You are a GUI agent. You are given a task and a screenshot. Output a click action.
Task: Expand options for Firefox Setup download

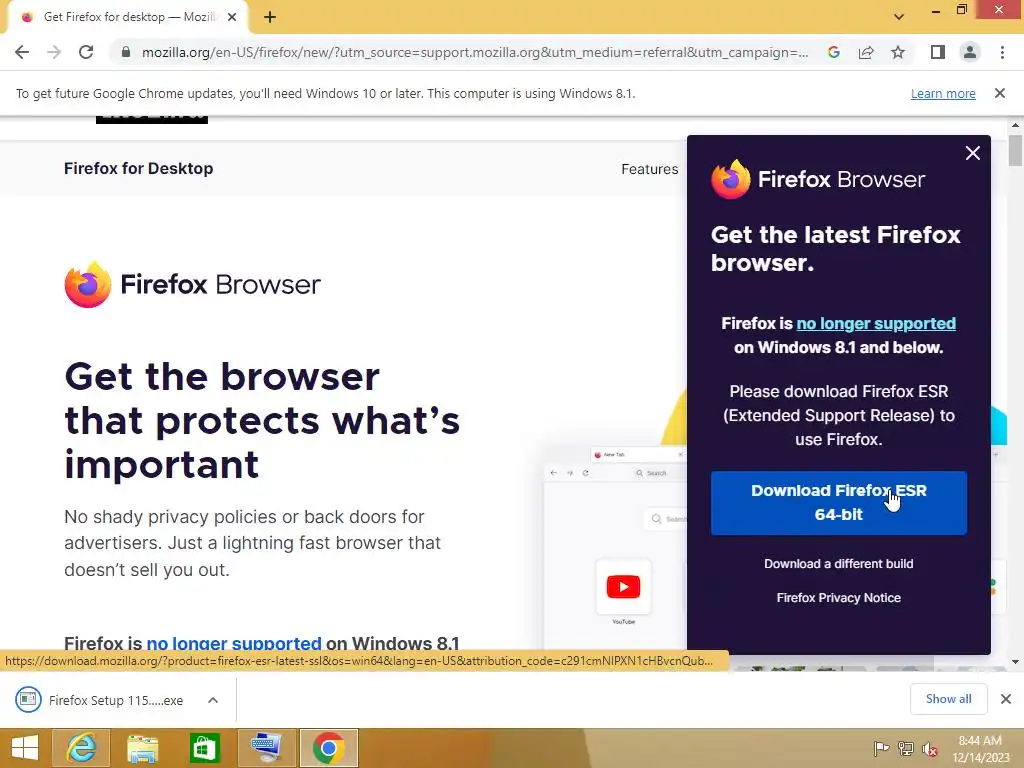point(213,700)
